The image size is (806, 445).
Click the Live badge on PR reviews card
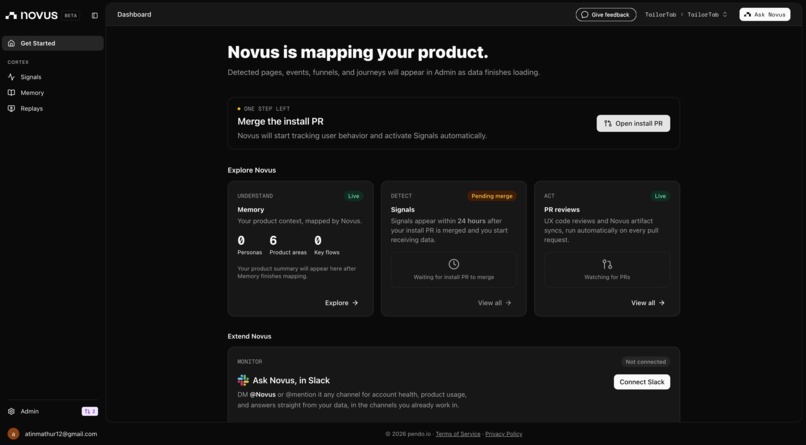(660, 196)
